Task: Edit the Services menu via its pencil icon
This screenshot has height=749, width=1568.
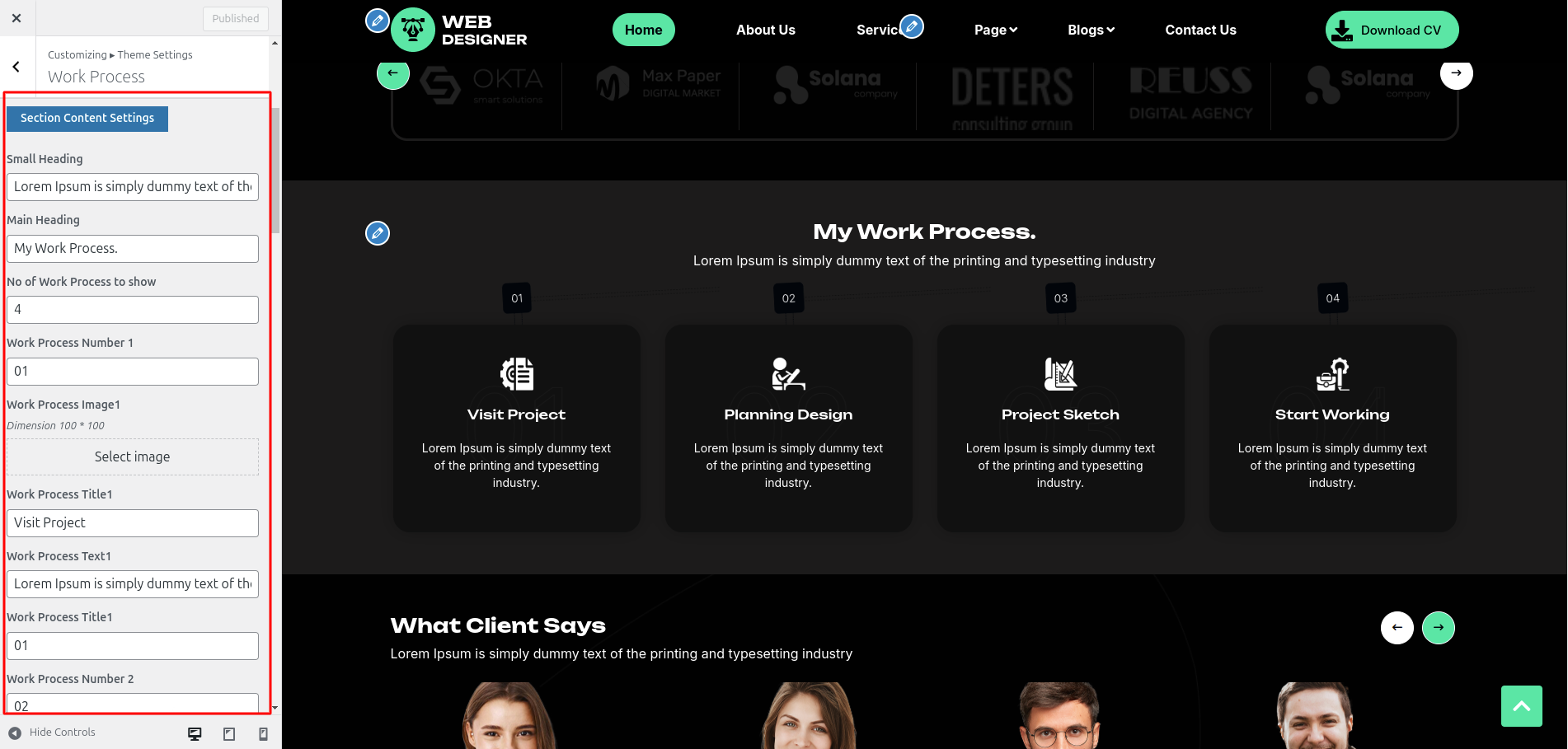Action: (911, 26)
